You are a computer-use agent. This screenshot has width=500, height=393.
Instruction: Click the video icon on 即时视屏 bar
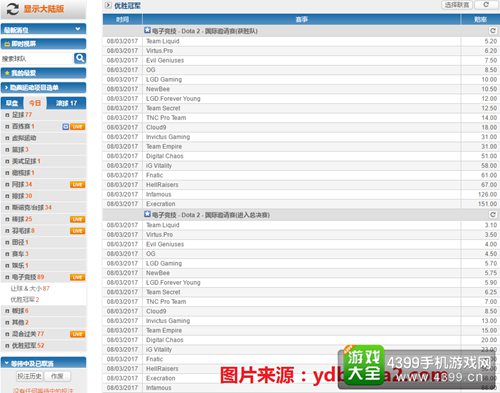pyautogui.click(x=7, y=44)
